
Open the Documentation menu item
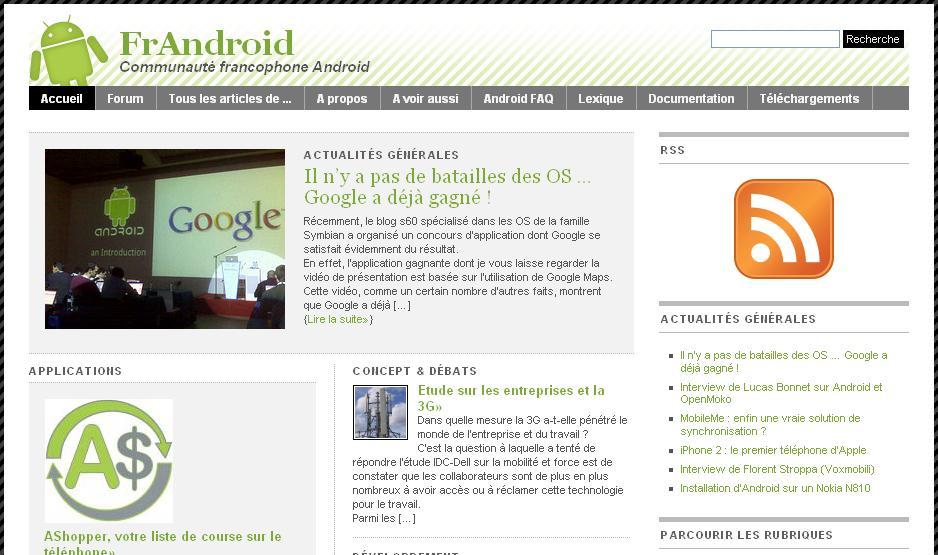[692, 99]
